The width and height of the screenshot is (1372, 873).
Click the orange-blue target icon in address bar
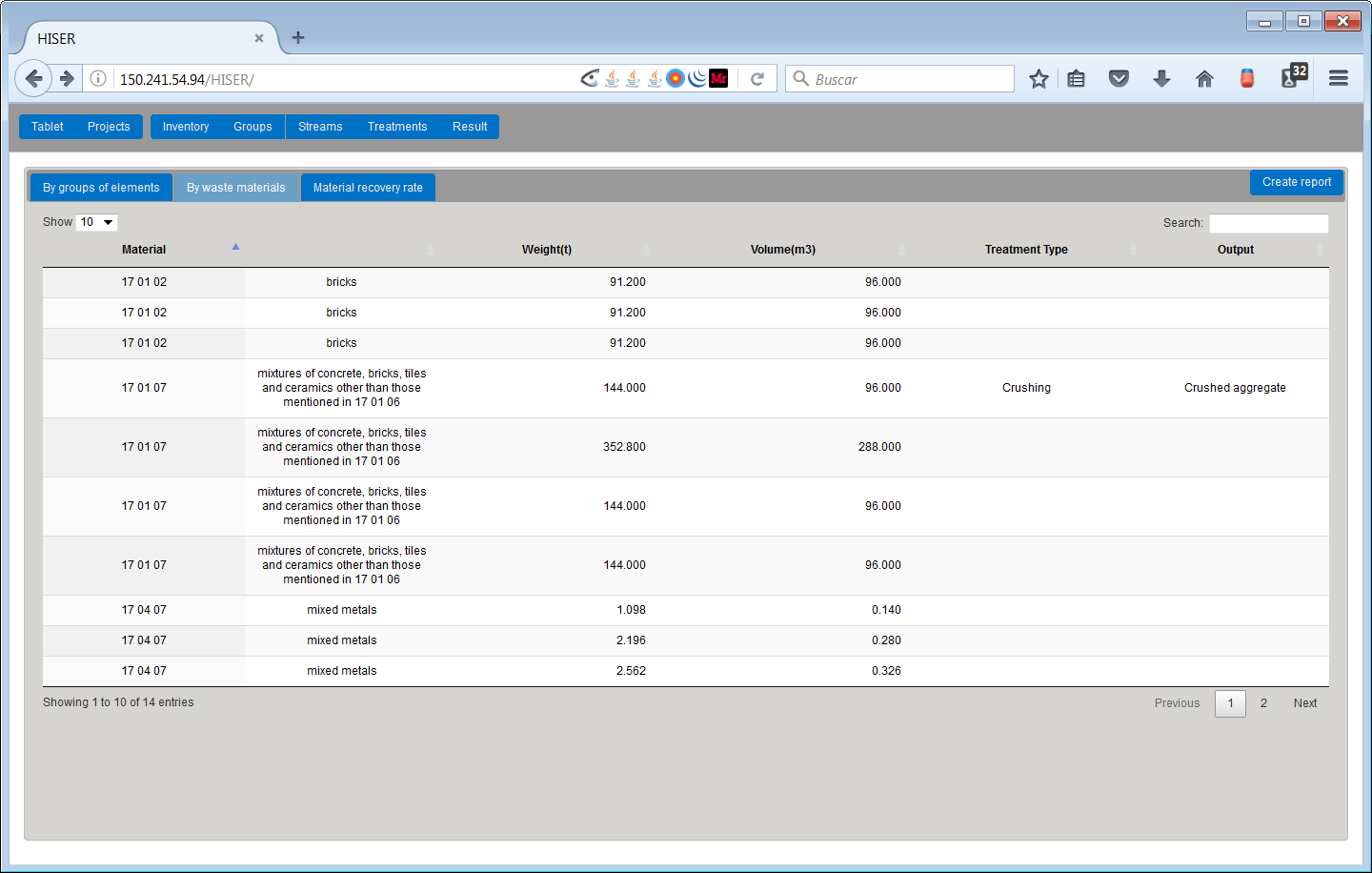tap(676, 78)
